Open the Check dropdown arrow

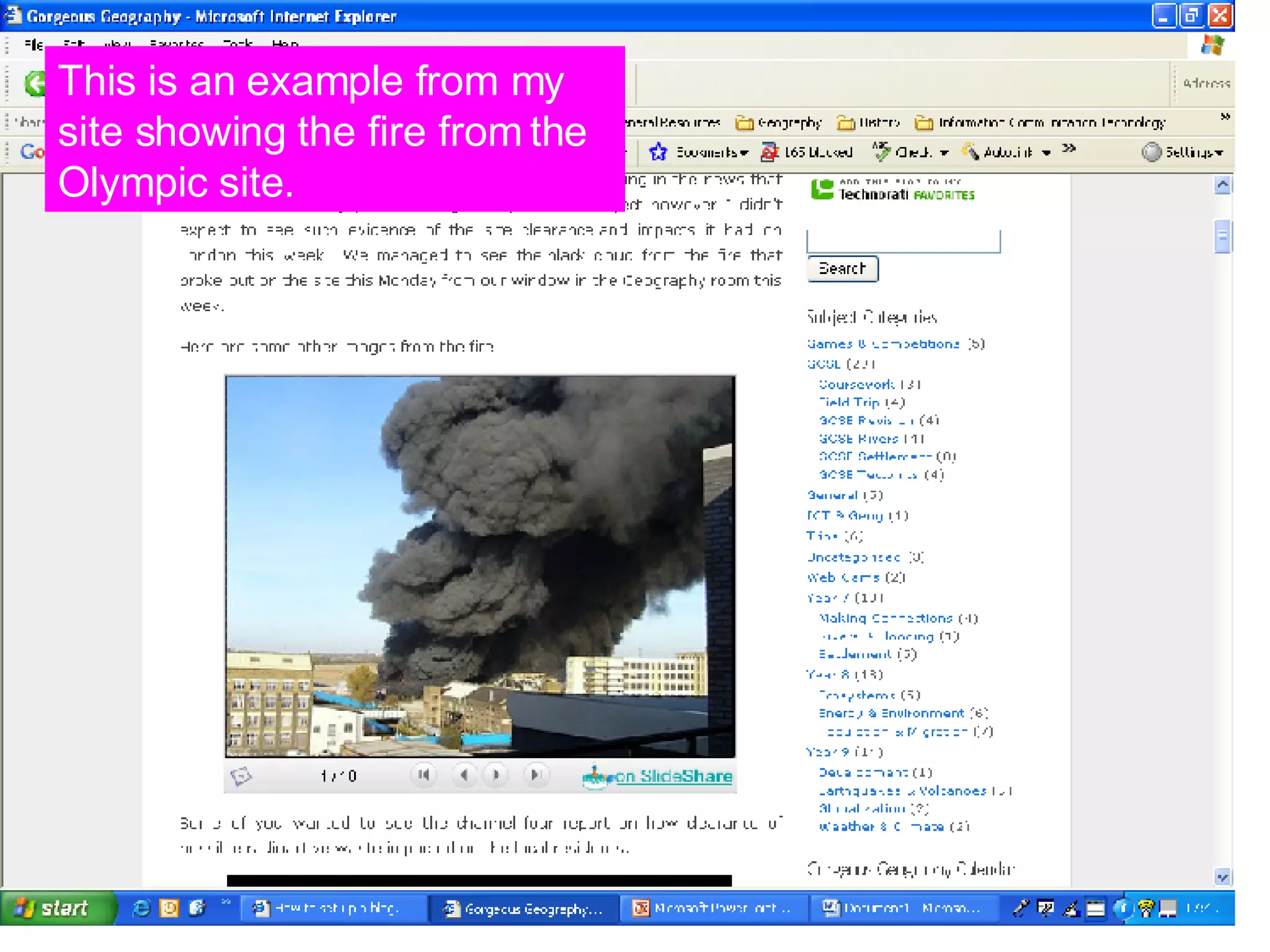tap(944, 152)
